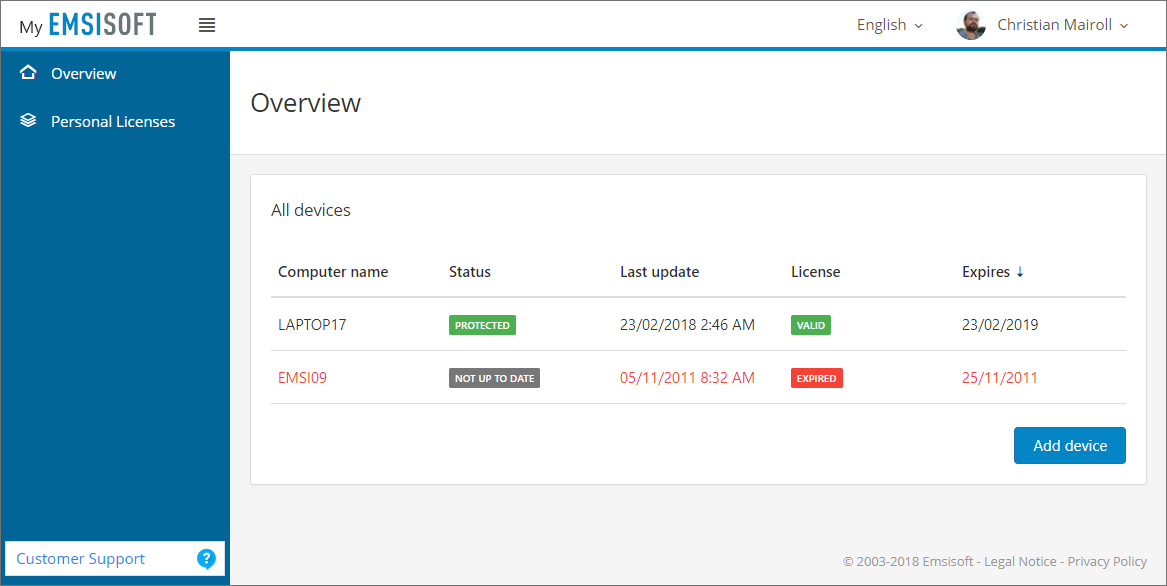Click the PROTECTED status badge for LAPTOP17

click(x=483, y=325)
